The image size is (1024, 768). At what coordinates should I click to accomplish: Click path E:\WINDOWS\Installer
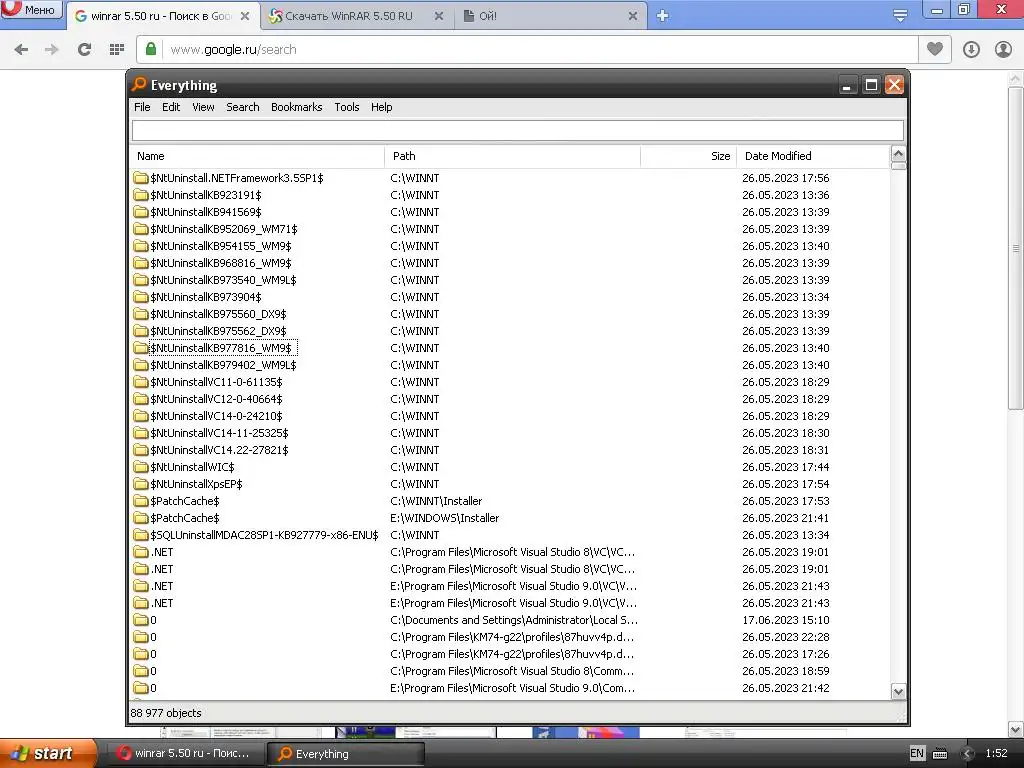445,518
